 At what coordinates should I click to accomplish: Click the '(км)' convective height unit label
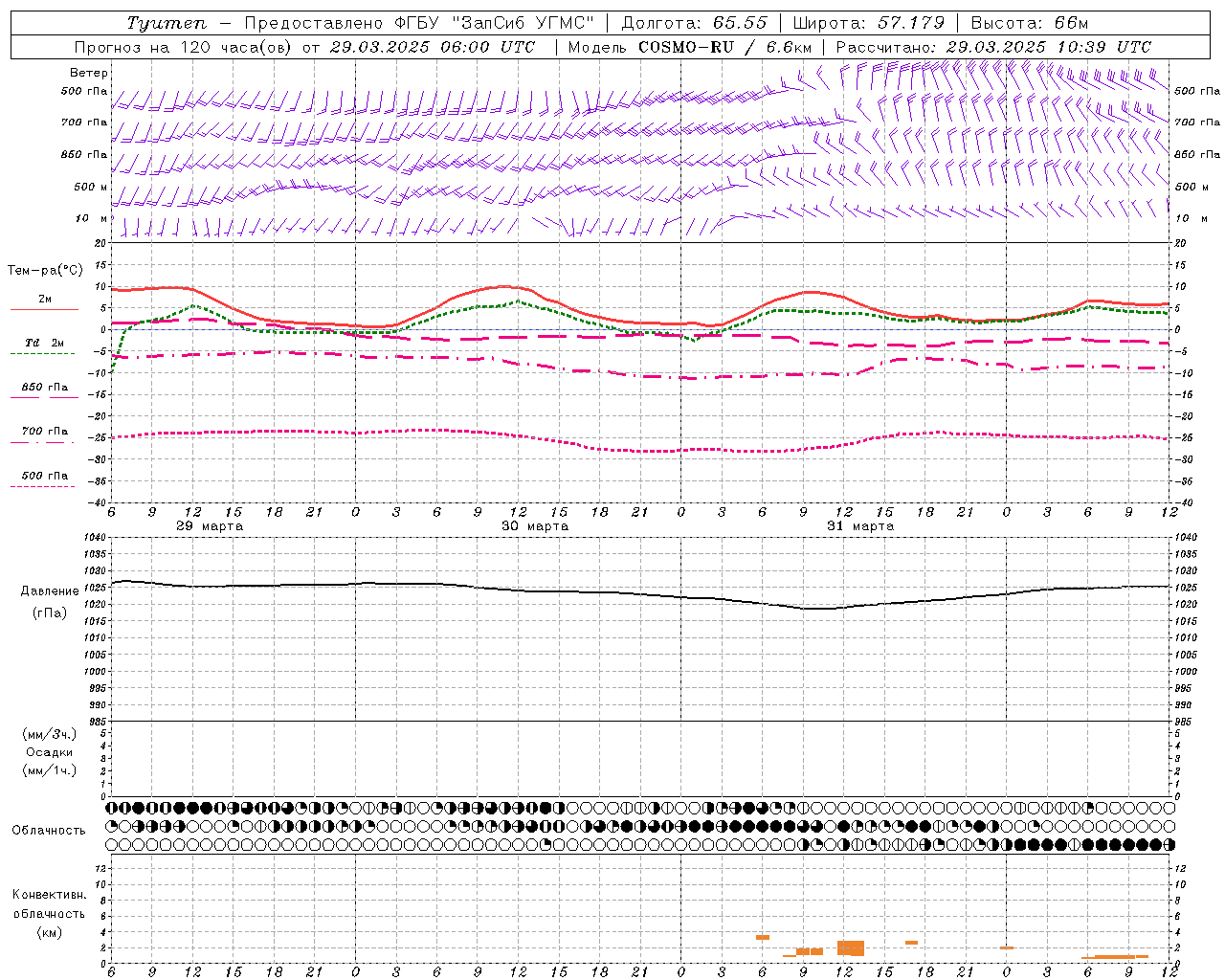[x=50, y=932]
